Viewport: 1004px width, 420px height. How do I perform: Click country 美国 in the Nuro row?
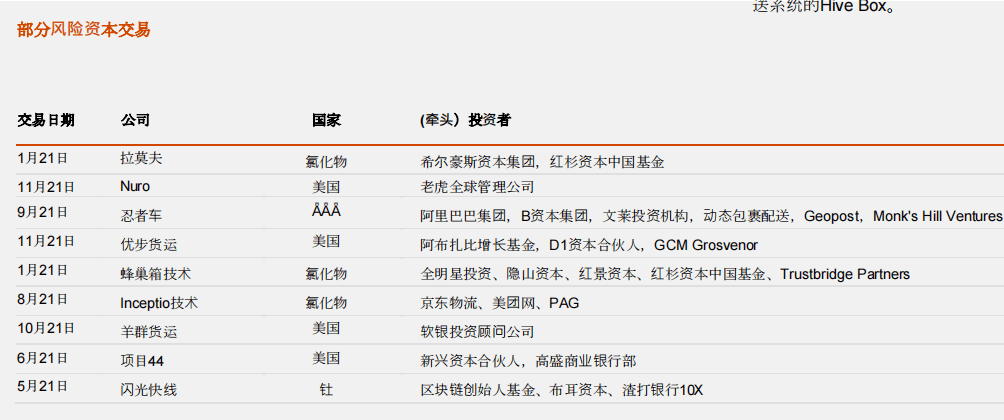(326, 187)
